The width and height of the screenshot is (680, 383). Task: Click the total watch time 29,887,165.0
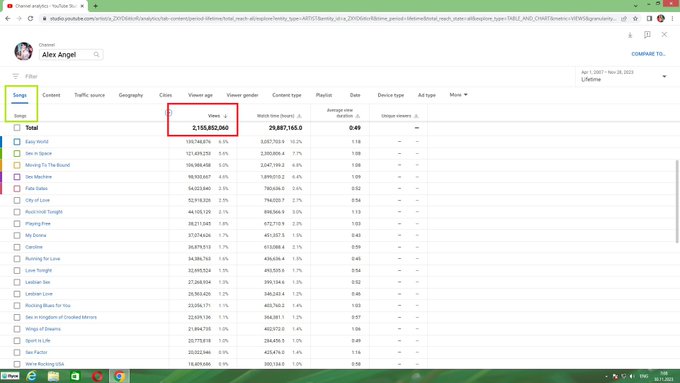coord(285,128)
